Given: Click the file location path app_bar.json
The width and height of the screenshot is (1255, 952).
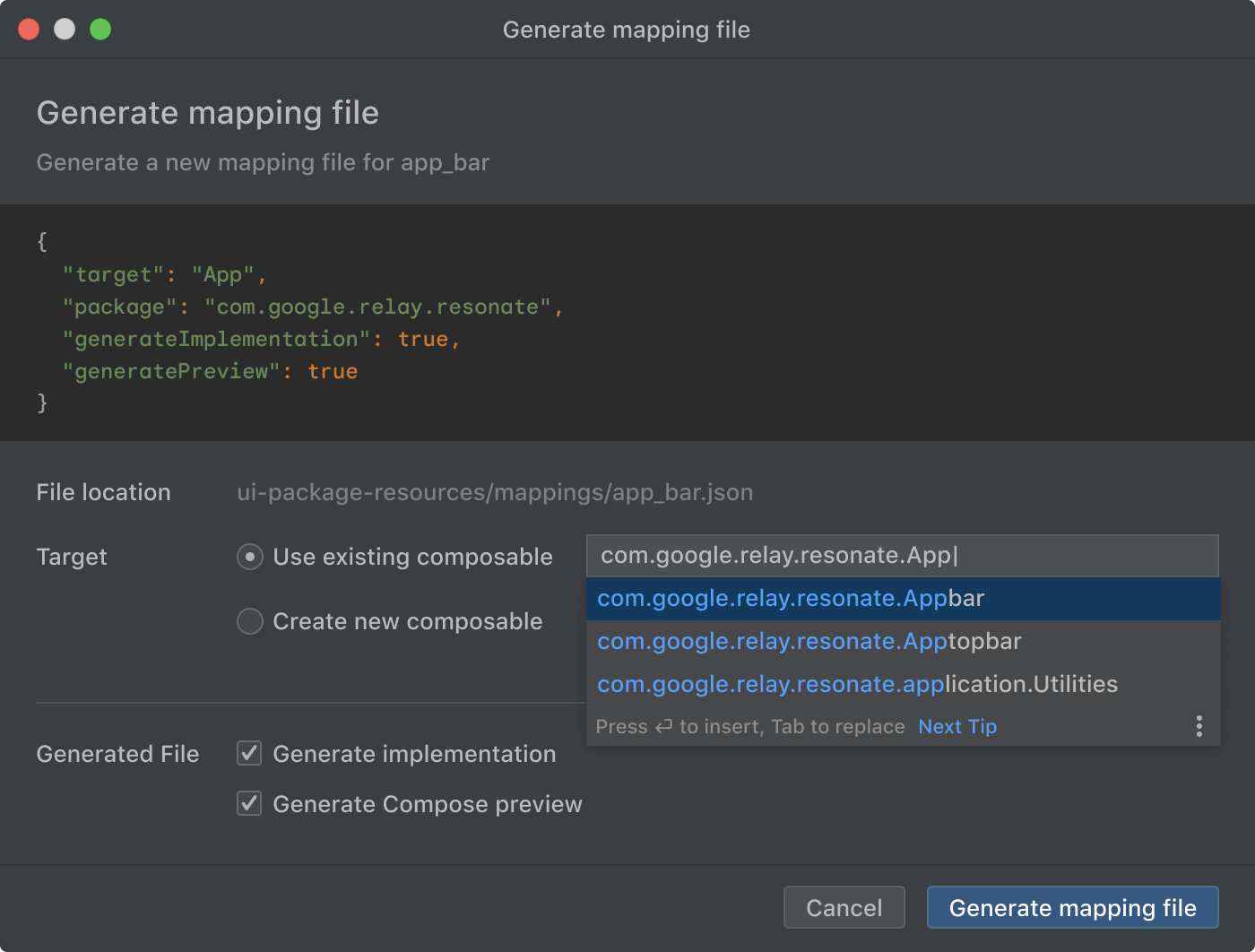Looking at the screenshot, I should (495, 492).
